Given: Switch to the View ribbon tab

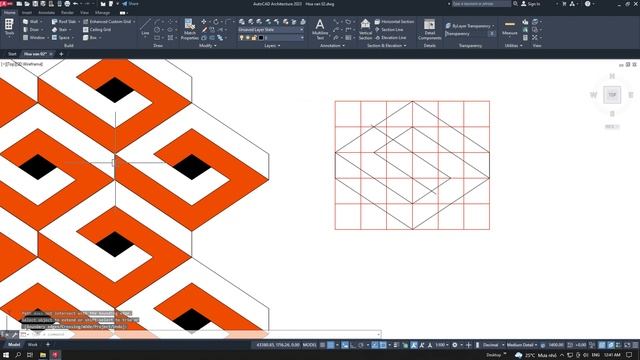Looking at the screenshot, I should 84,13.
